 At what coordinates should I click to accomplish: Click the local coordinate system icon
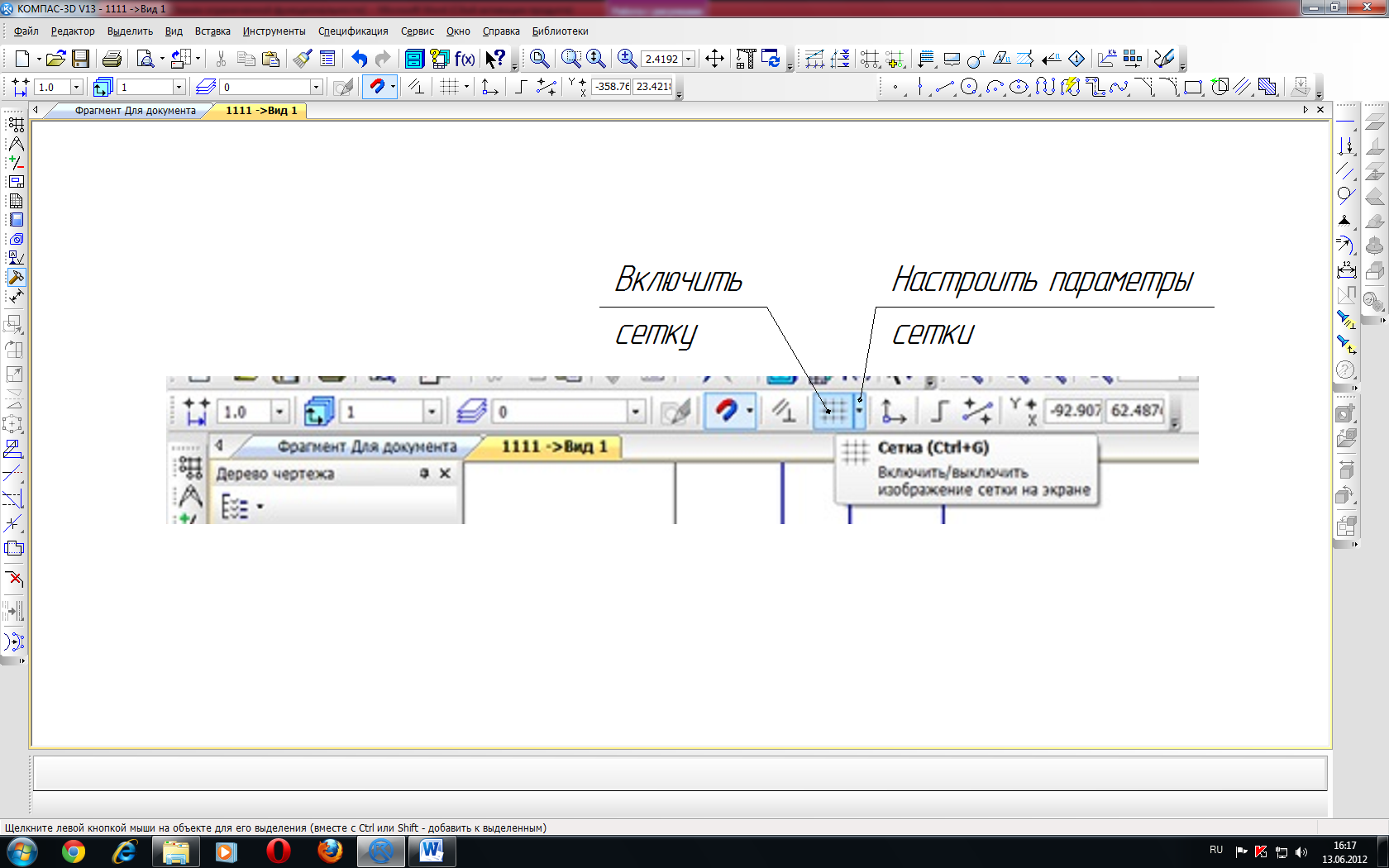click(x=489, y=86)
